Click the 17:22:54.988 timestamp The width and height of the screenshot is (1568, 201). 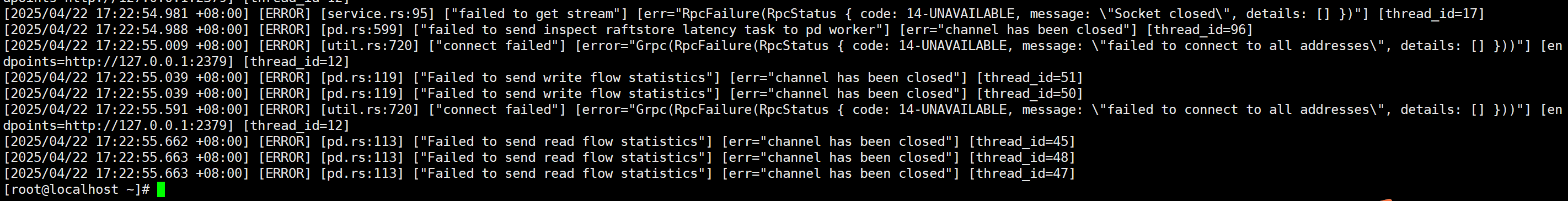(142, 30)
